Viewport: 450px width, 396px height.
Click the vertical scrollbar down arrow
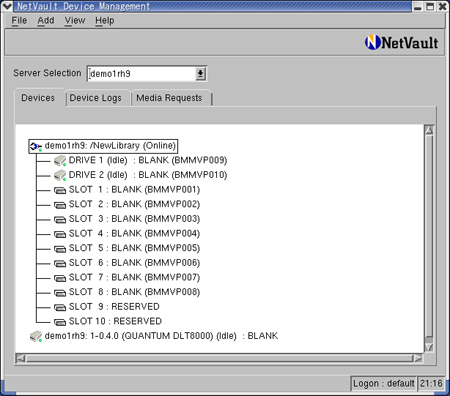429,347
